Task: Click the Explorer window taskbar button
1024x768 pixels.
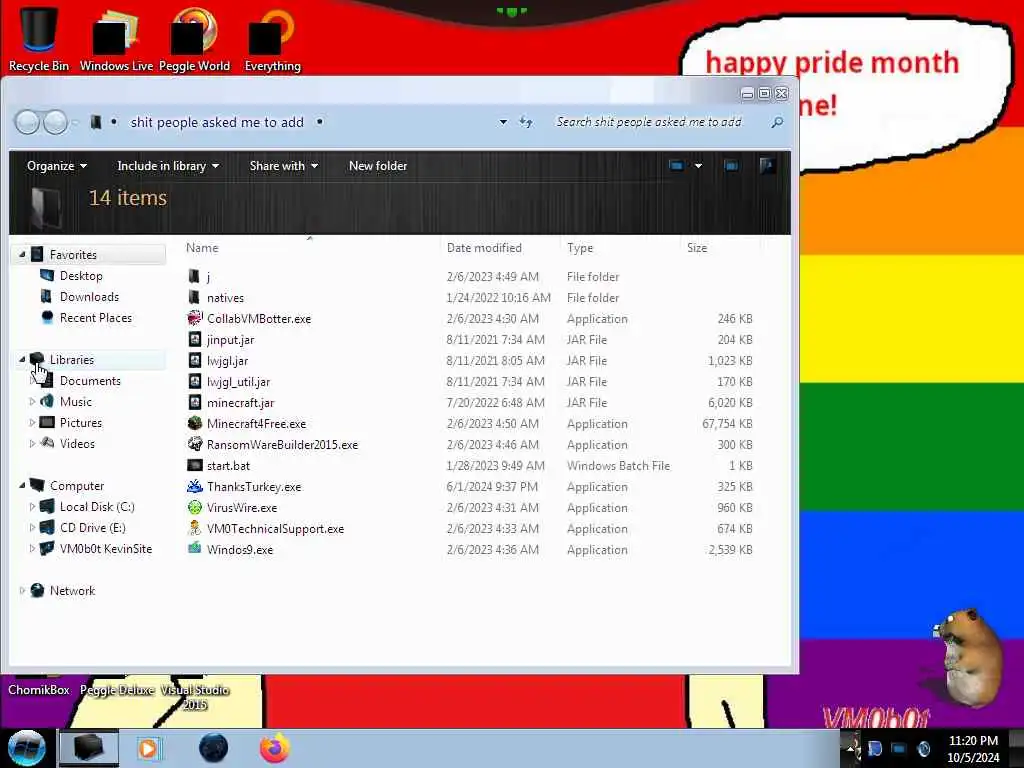Action: point(89,748)
